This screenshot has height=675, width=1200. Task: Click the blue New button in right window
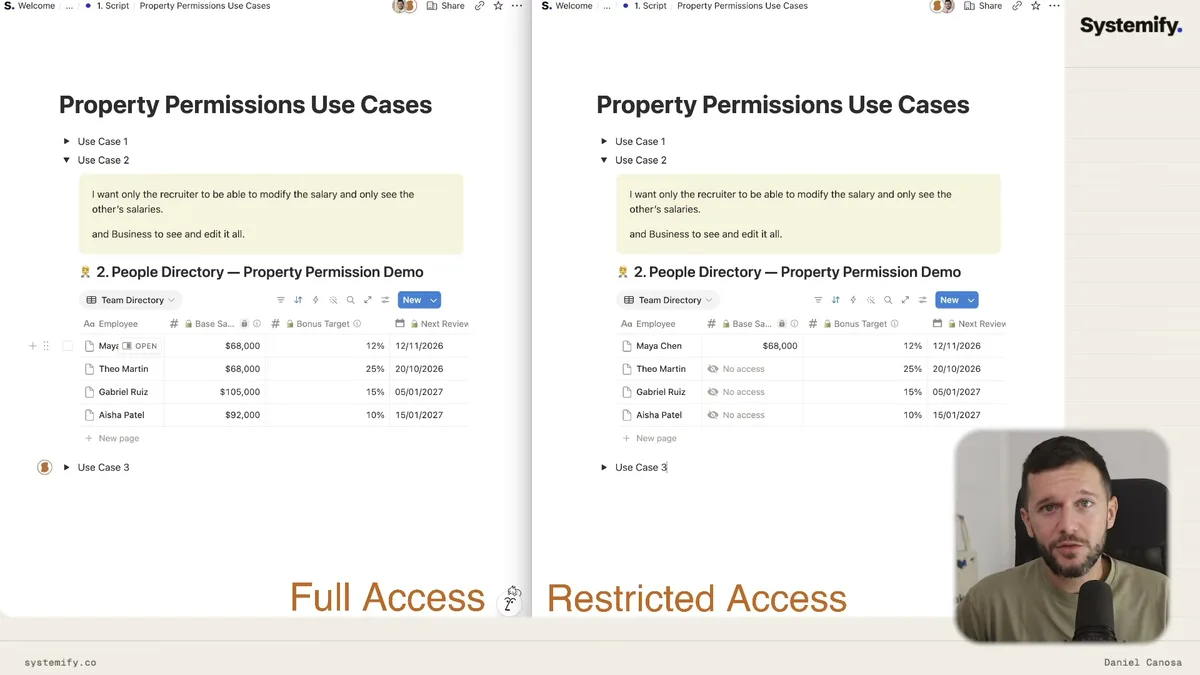949,300
